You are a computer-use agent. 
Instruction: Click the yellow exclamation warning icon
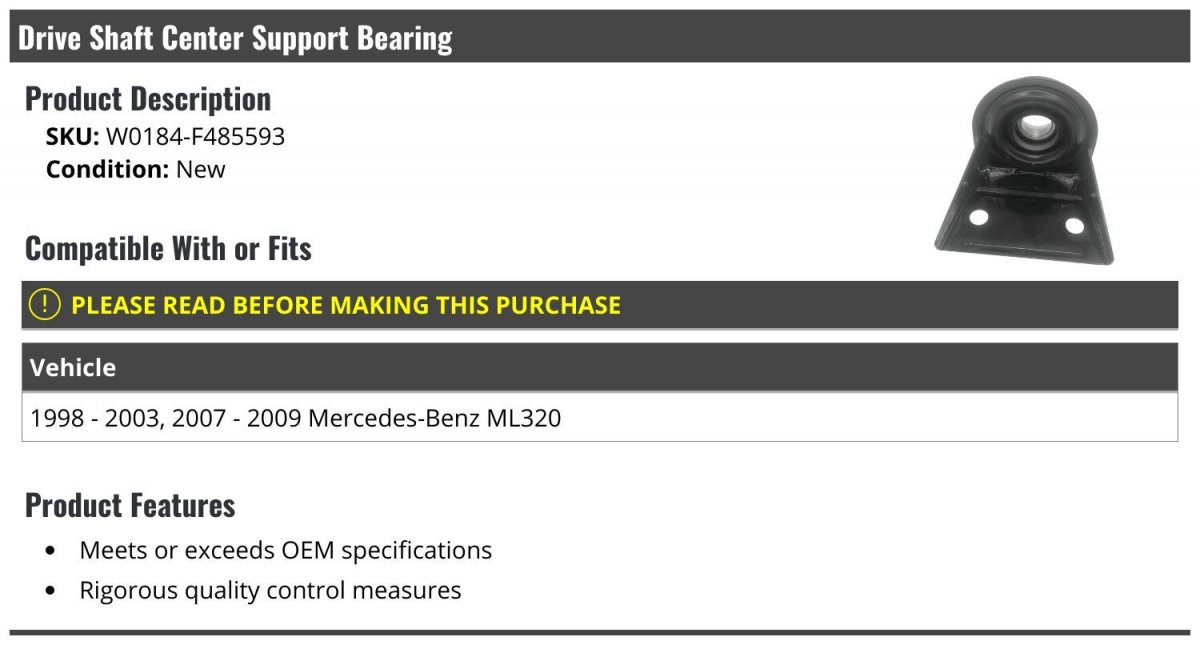point(44,305)
